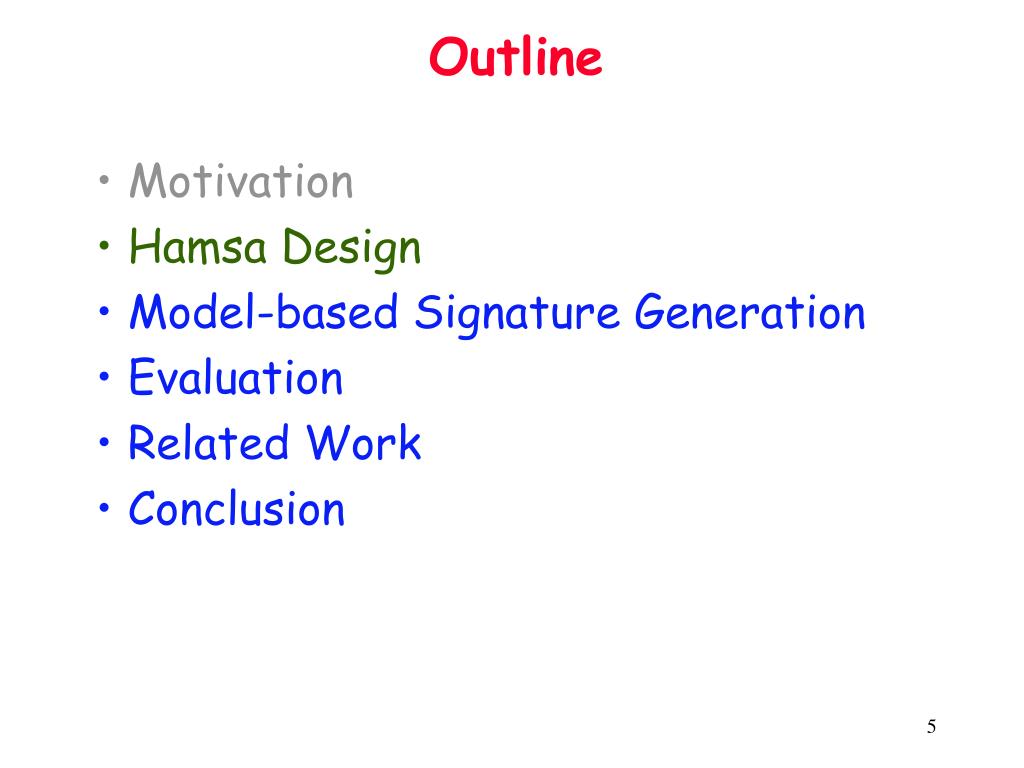This screenshot has width=1024, height=768.
Task: Click the word Hamsa
Action: click(x=198, y=246)
